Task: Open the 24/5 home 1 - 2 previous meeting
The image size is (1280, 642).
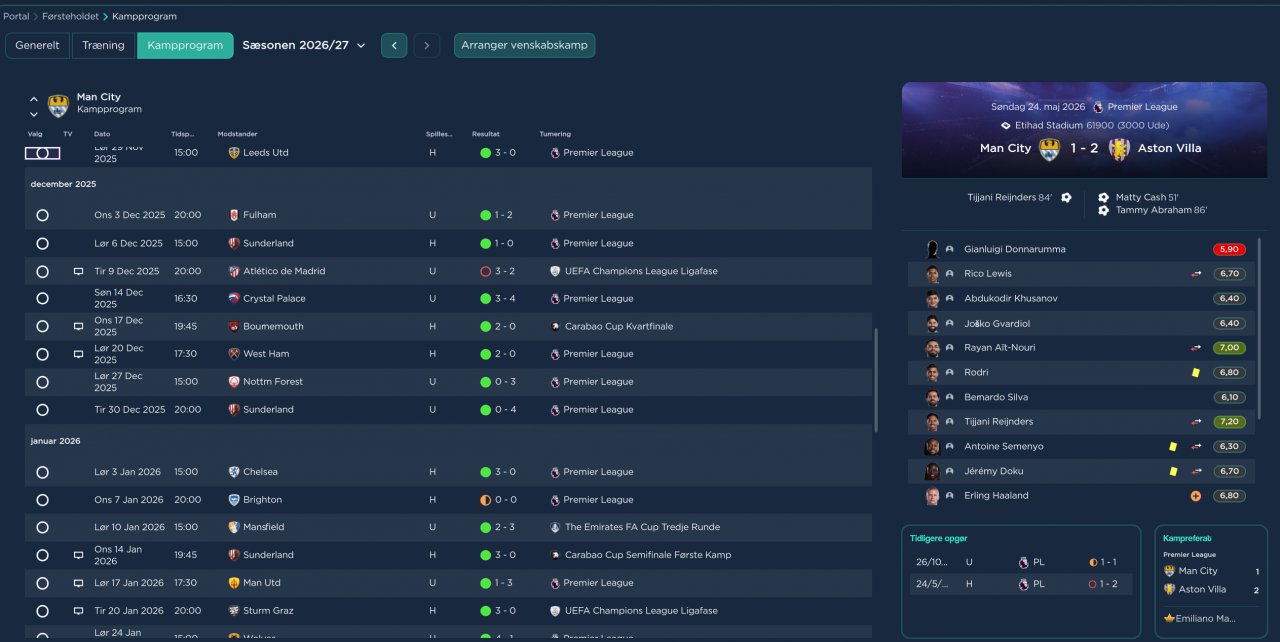Action: click(1021, 584)
